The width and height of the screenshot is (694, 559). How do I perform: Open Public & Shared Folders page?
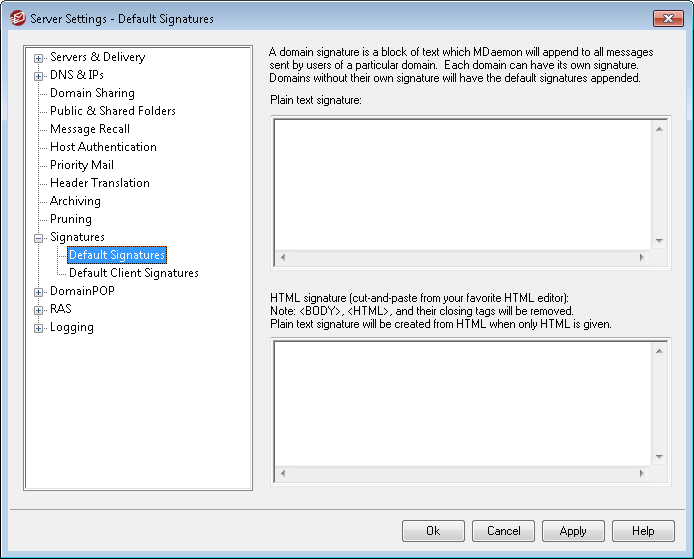(113, 111)
